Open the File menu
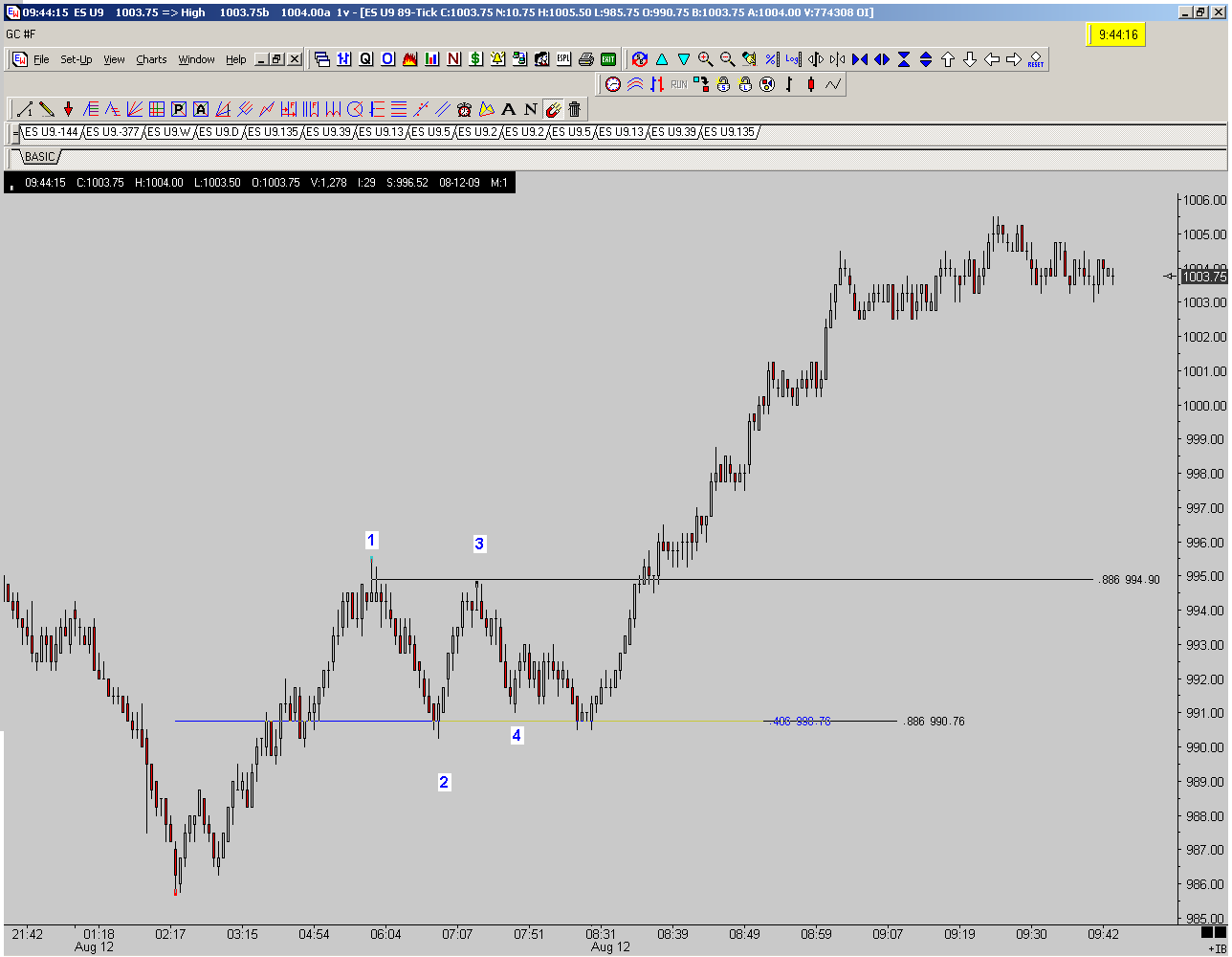The height and width of the screenshot is (957, 1232). tap(41, 59)
